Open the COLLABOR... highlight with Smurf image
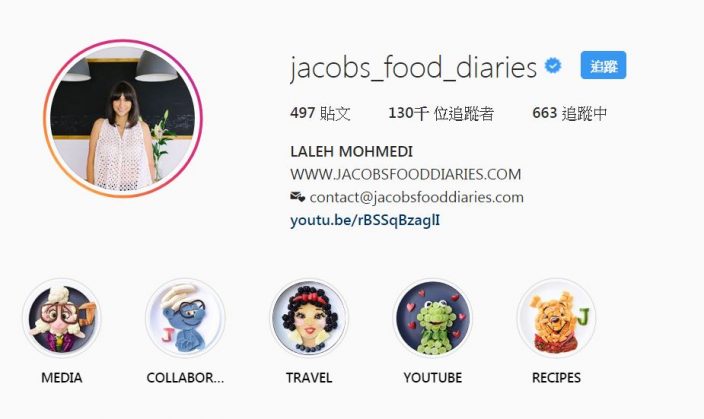 [x=185, y=318]
